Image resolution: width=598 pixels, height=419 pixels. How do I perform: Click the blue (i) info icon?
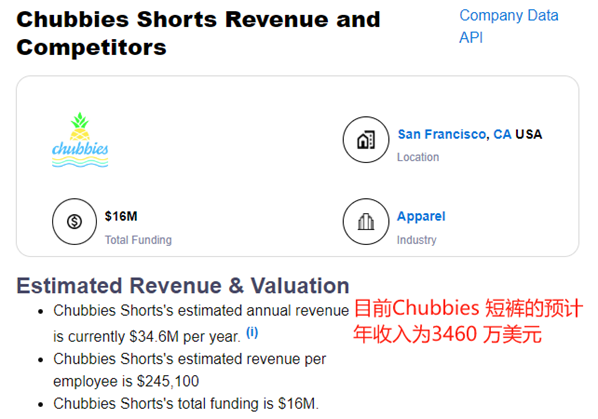click(x=252, y=332)
